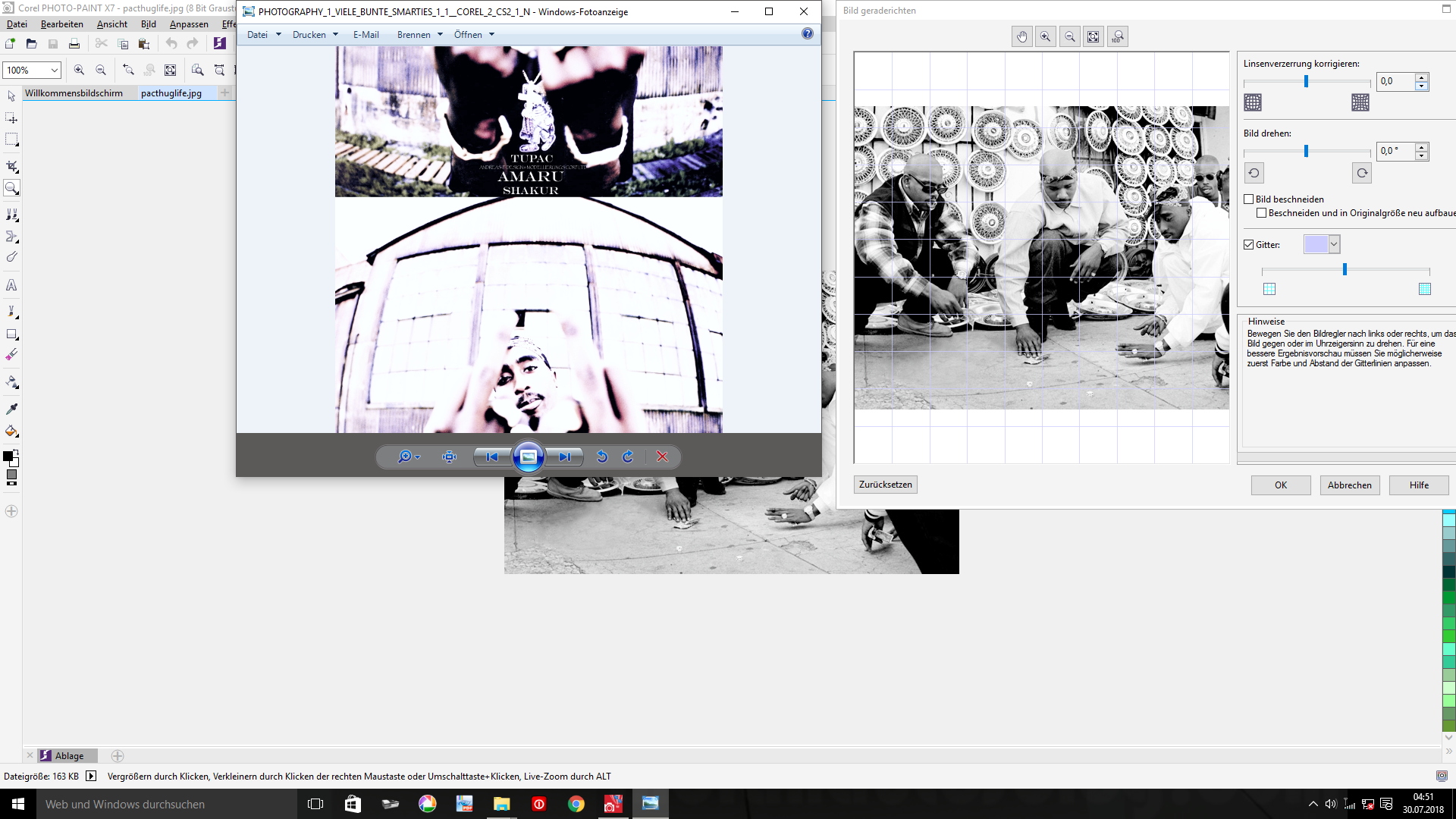Click Linsenverzerrung korrigieren slider handle
Image resolution: width=1456 pixels, height=819 pixels.
point(1306,81)
